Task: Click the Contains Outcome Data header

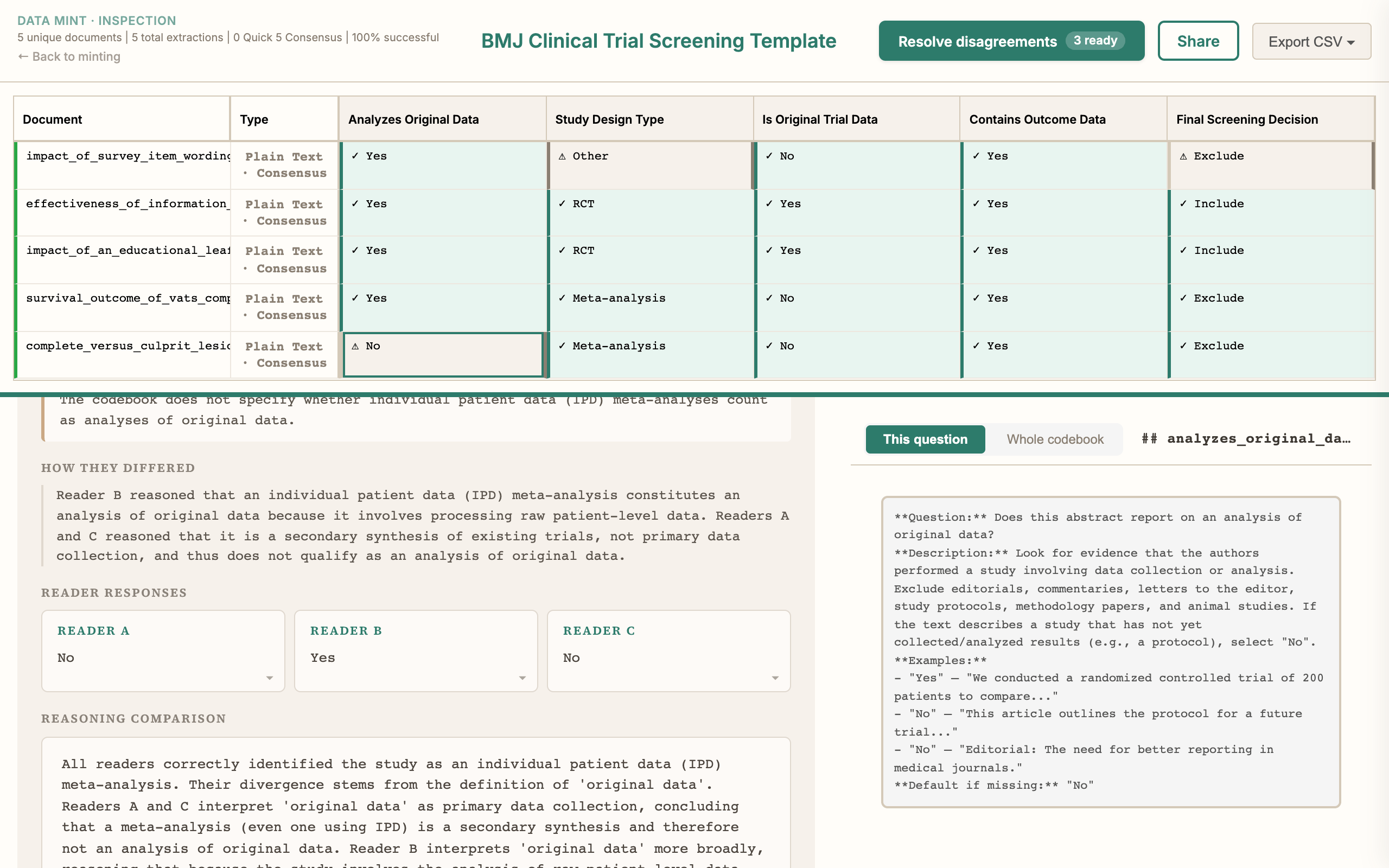Action: tap(1063, 119)
